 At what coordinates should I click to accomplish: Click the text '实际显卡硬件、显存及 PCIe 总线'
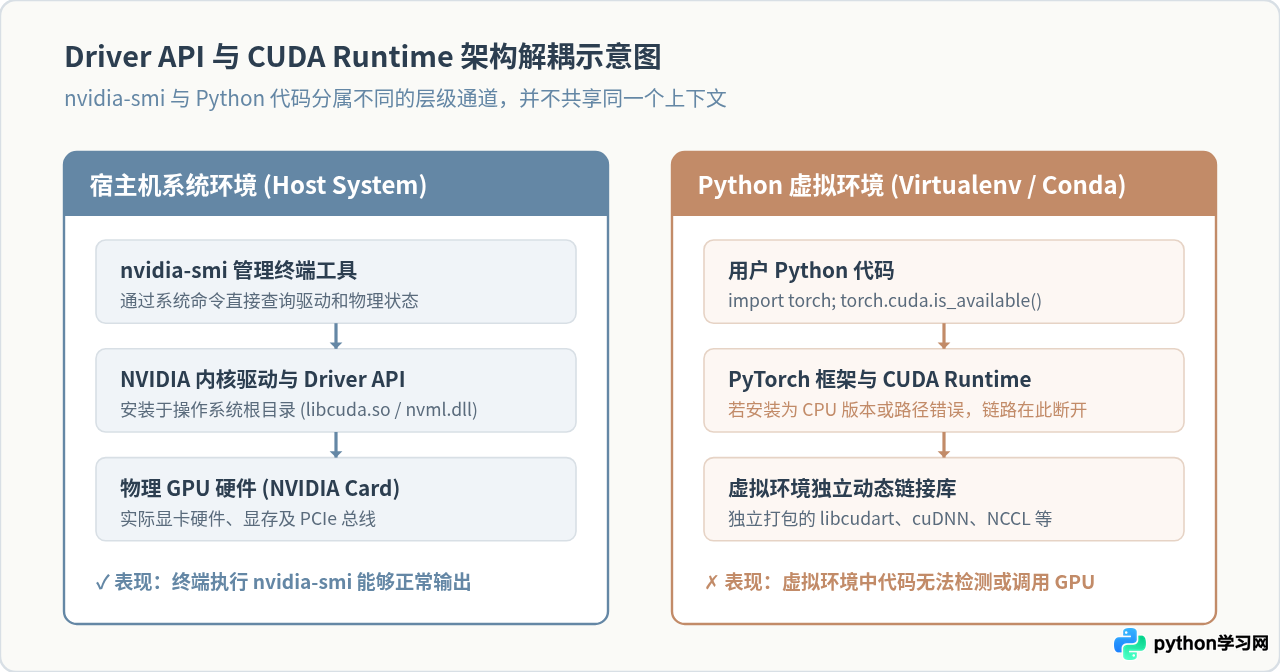pos(248,518)
